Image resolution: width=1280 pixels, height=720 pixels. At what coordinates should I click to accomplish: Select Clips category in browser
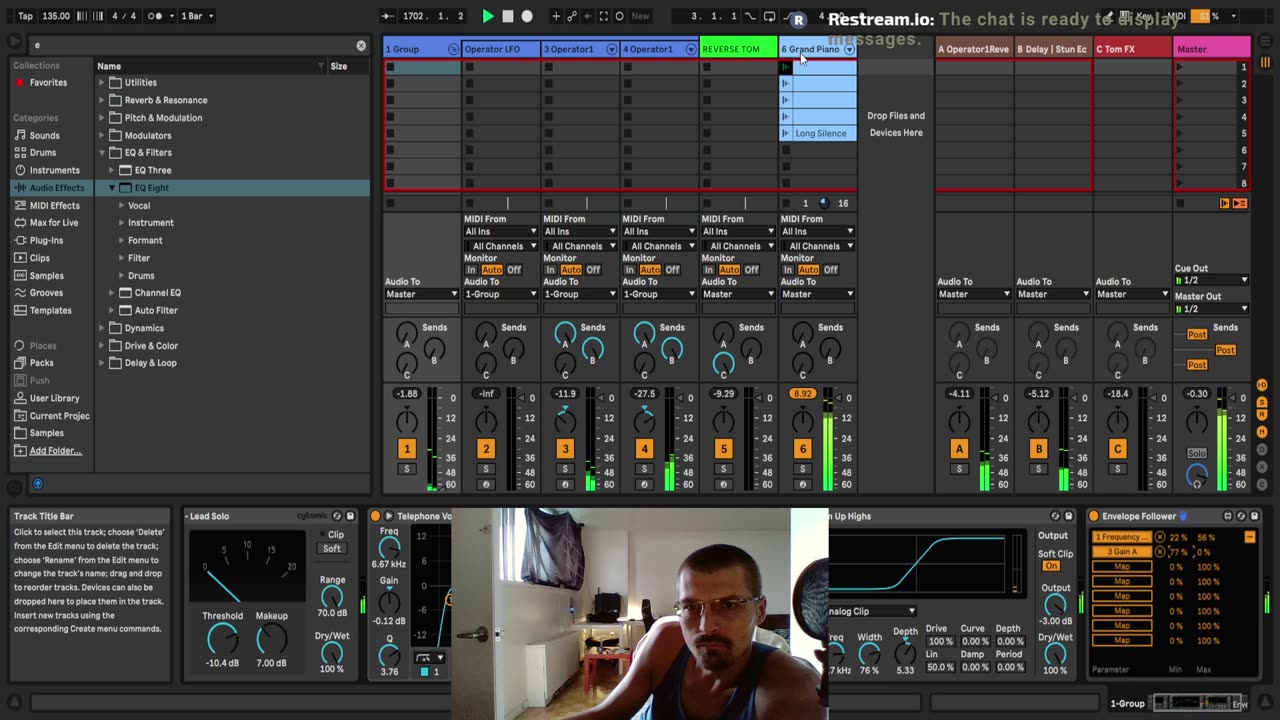coord(40,258)
